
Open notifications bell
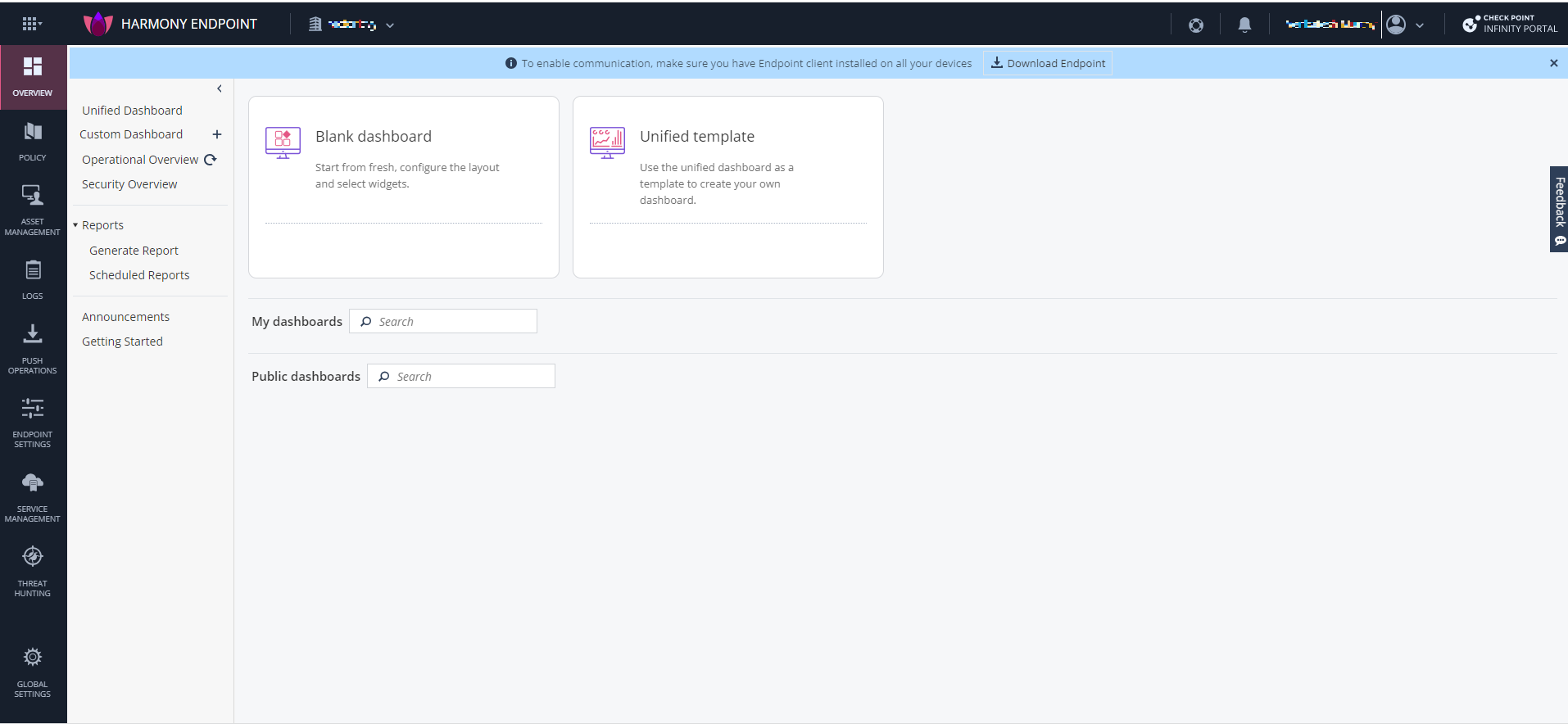pos(1244,25)
